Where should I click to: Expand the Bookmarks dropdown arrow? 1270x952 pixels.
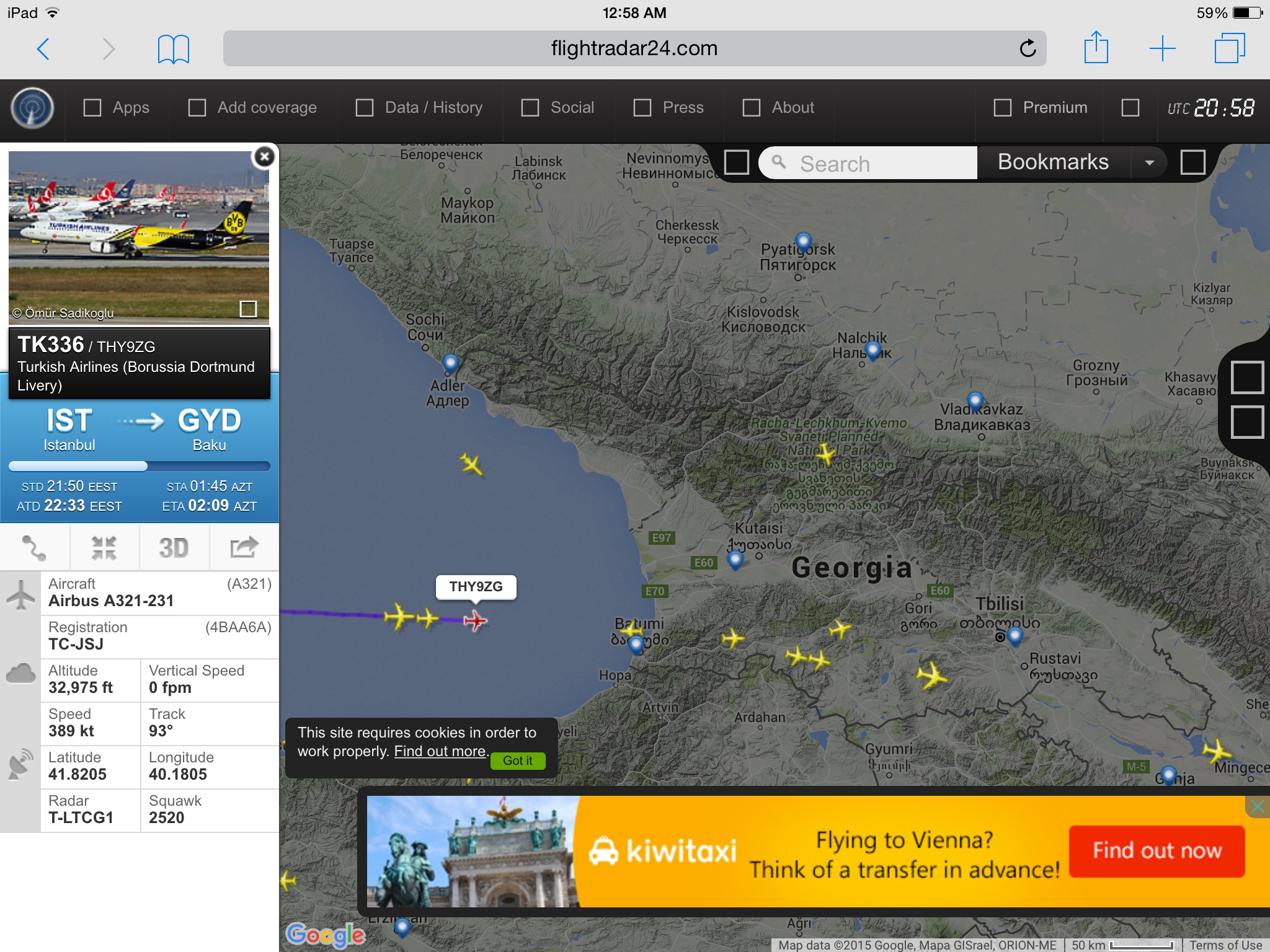(x=1149, y=163)
